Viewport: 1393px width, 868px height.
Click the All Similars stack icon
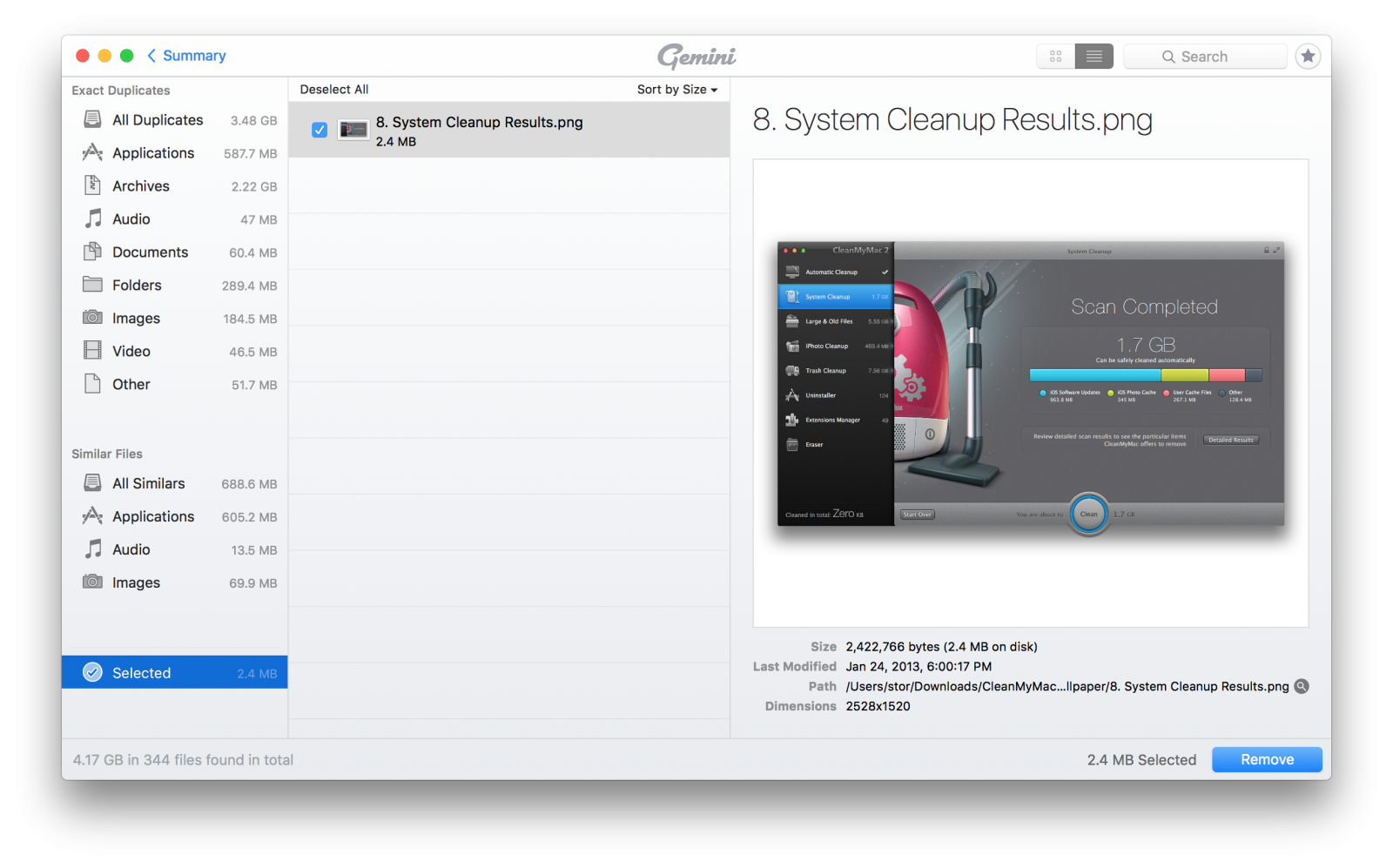point(92,483)
